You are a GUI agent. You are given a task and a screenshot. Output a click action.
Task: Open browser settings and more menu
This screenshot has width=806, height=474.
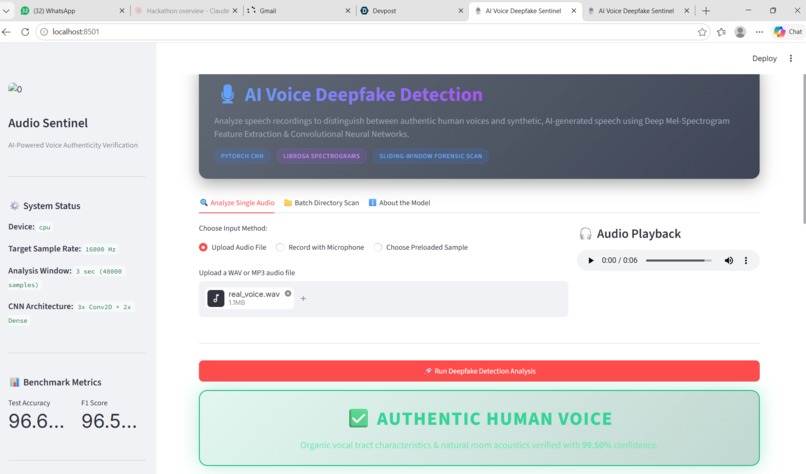click(x=759, y=32)
